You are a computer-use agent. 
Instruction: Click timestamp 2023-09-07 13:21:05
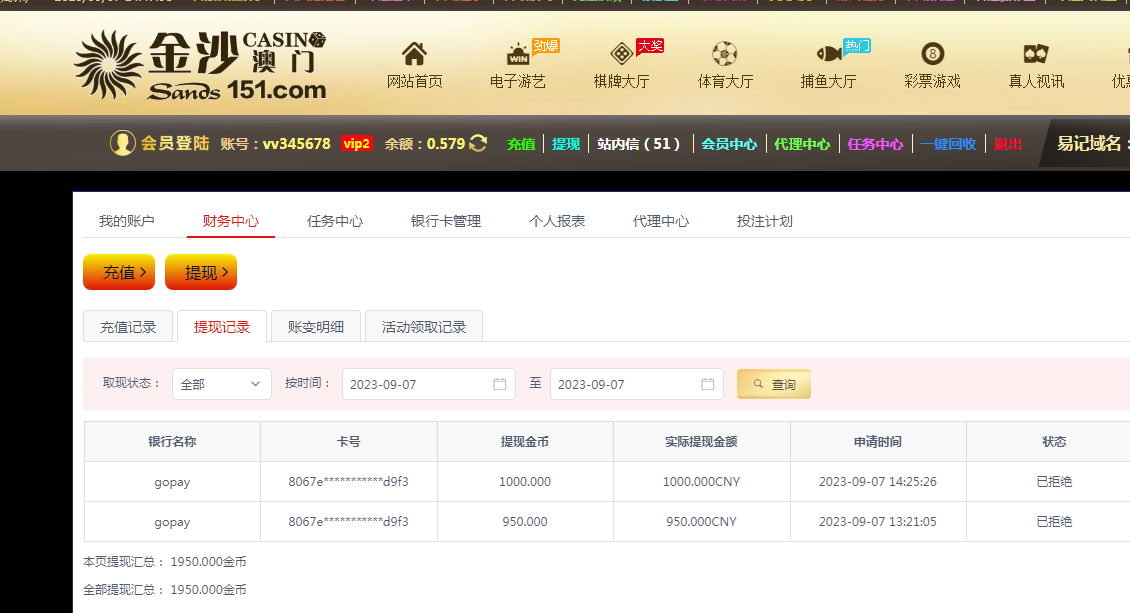(x=878, y=522)
